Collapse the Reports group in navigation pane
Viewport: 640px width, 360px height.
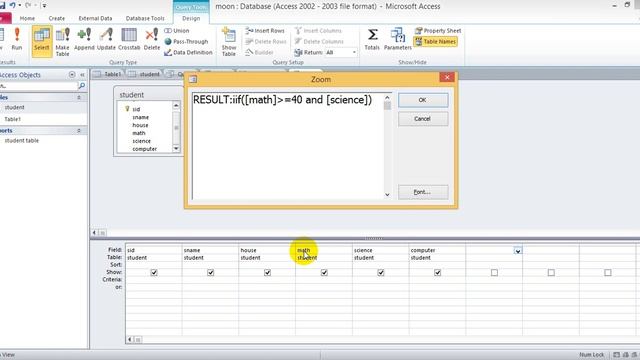click(x=79, y=131)
